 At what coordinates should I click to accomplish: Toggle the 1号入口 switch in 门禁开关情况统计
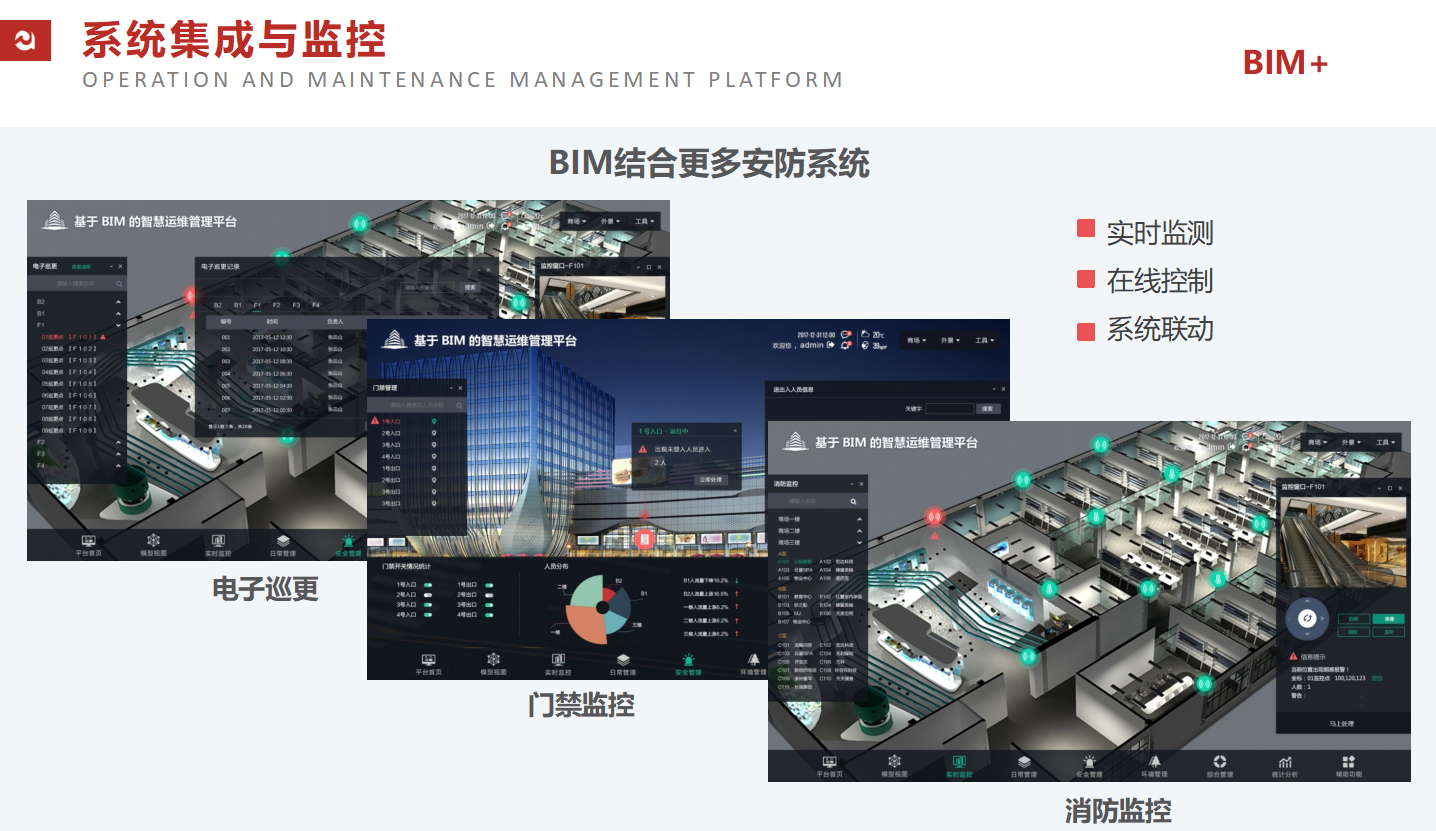(428, 584)
